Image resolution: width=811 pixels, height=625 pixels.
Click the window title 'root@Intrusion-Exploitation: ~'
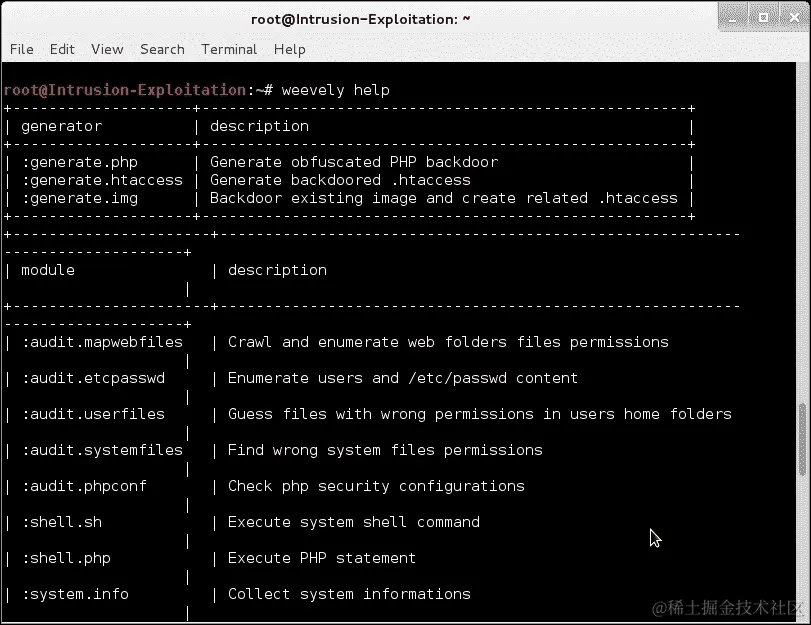click(361, 20)
